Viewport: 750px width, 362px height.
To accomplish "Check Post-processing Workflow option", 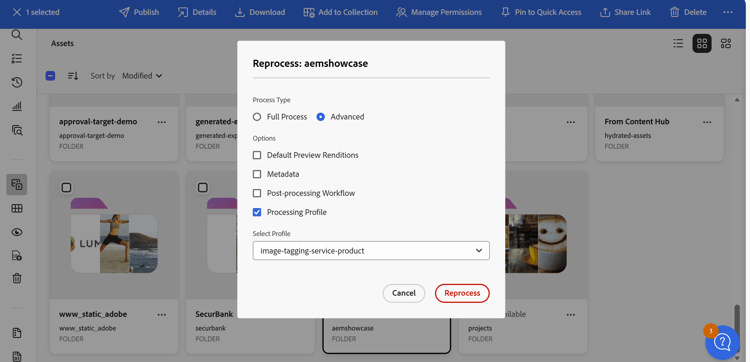I will 257,193.
